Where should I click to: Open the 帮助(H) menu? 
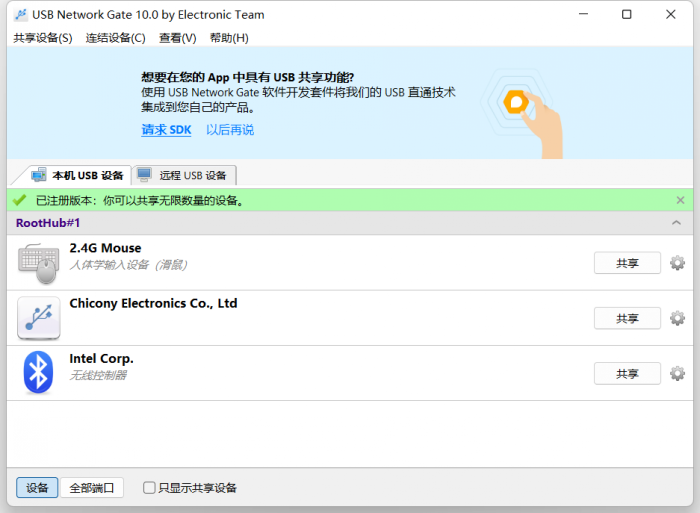click(x=229, y=38)
